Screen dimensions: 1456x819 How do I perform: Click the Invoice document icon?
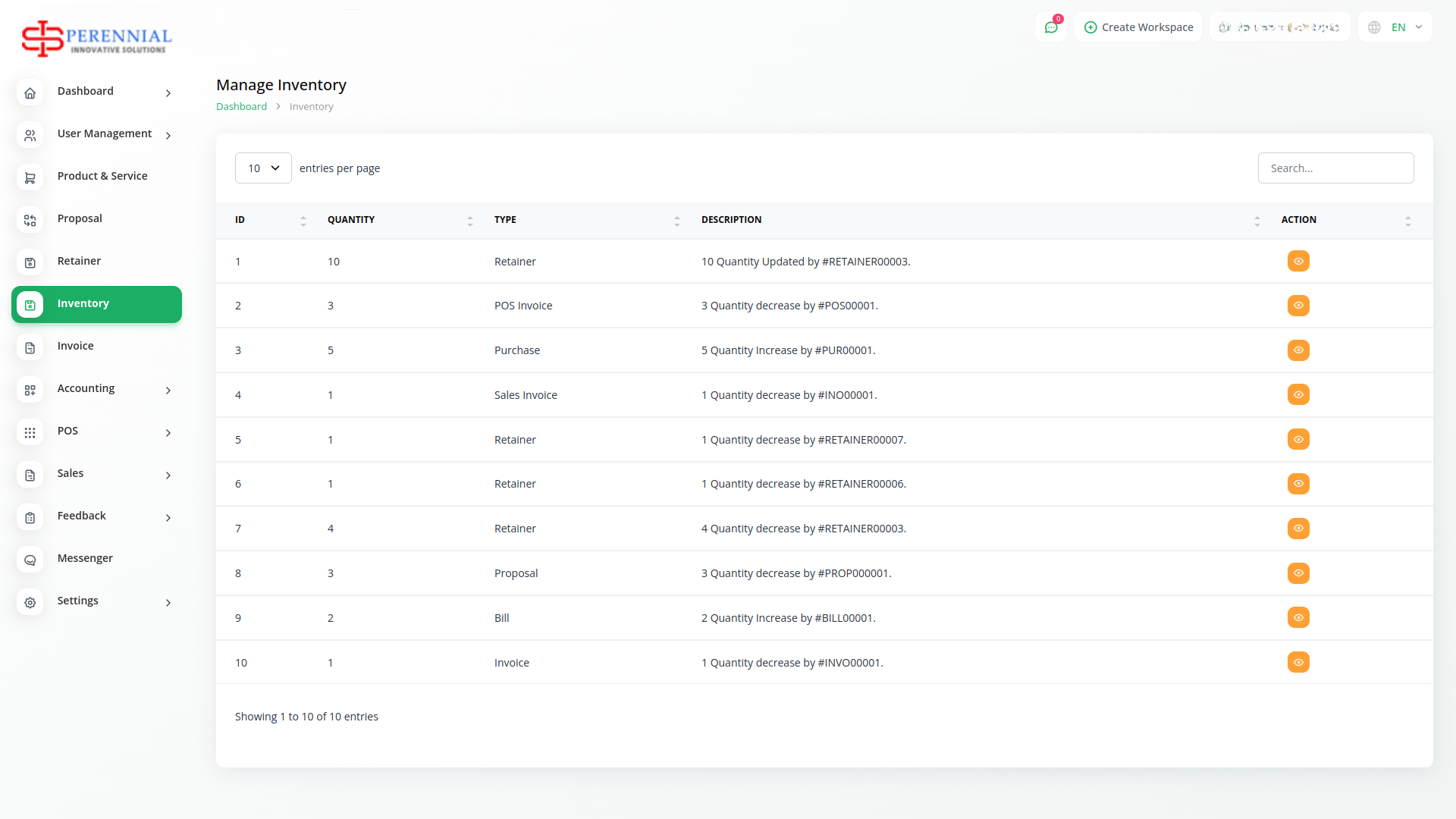(x=30, y=347)
